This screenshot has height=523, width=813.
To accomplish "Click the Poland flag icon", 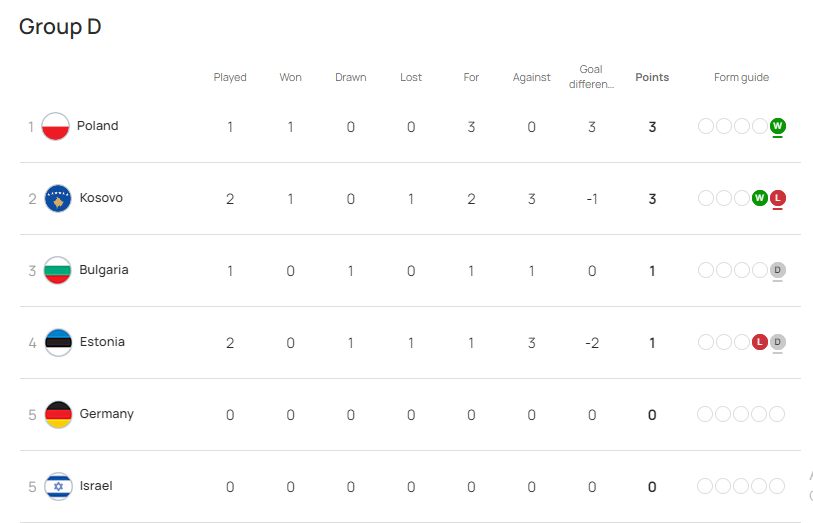I will [x=56, y=127].
